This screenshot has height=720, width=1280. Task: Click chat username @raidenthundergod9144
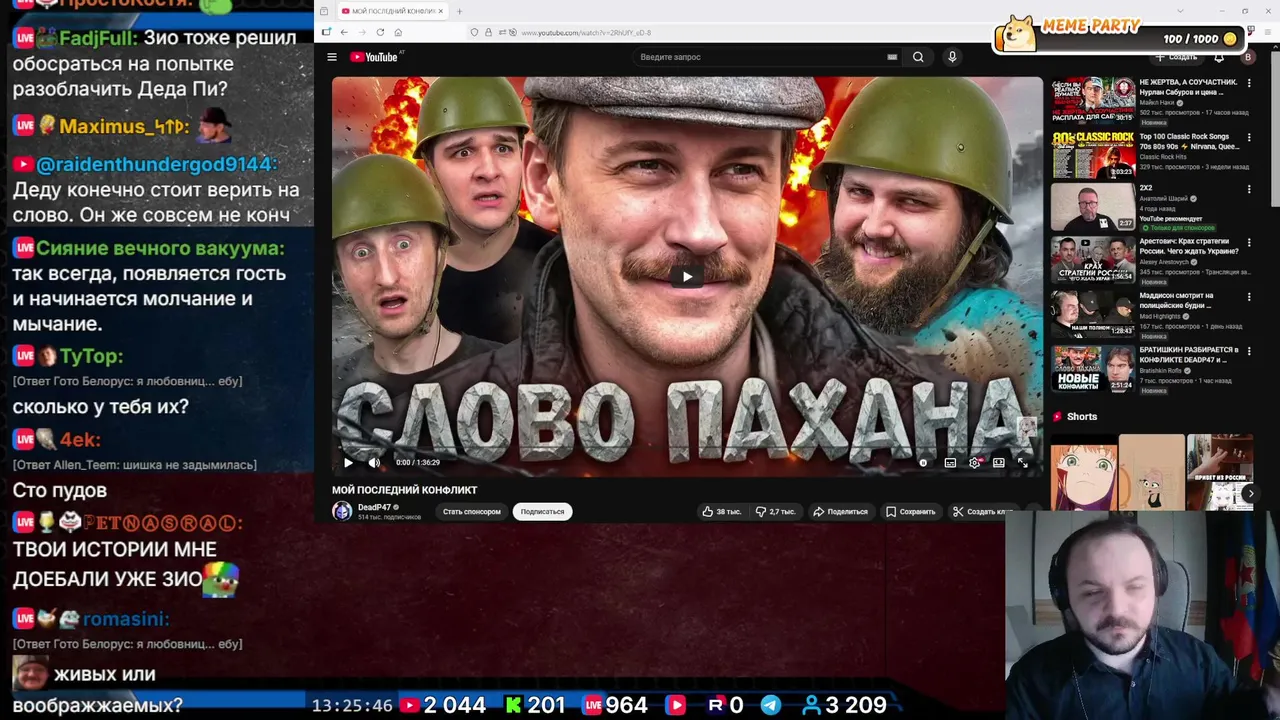(155, 164)
